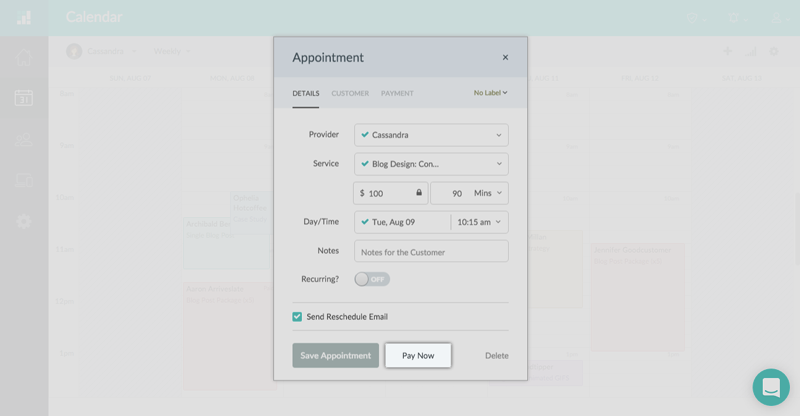Uncheck Send Reschedule Email checkbox
Viewport: 800px width, 416px height.
point(297,316)
